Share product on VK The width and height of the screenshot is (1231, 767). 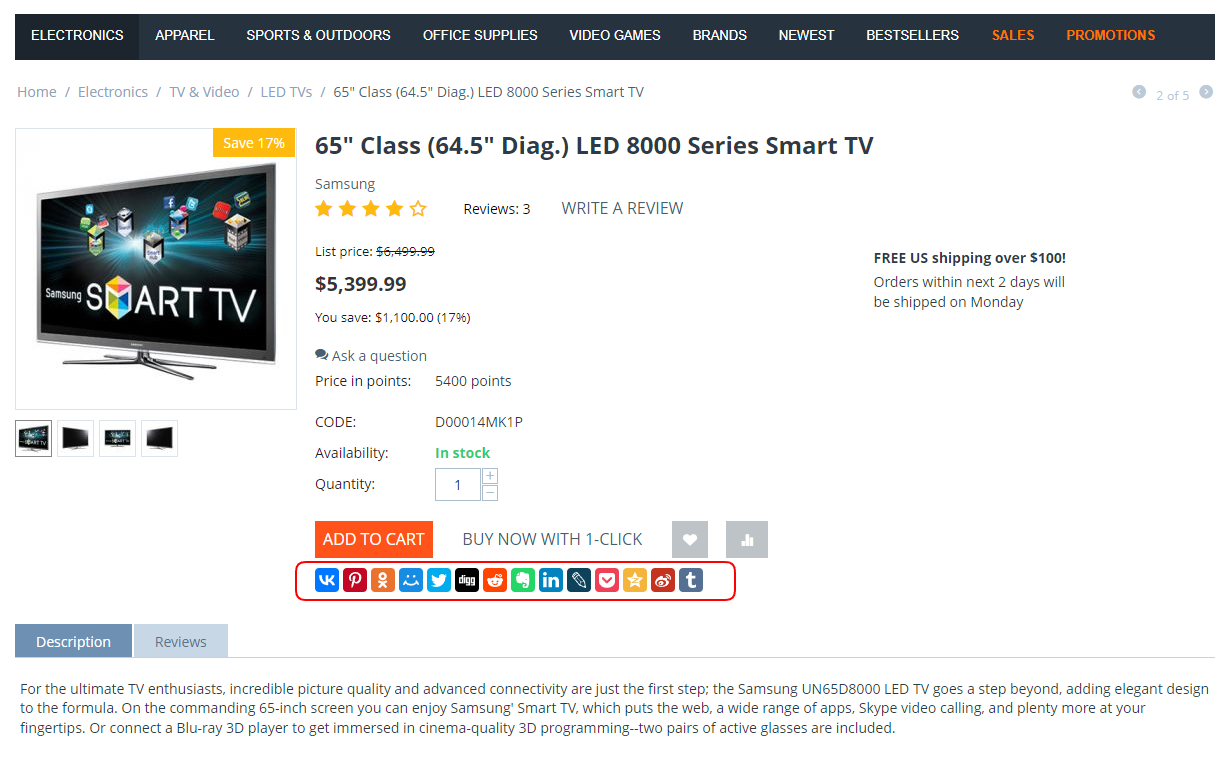[327, 580]
